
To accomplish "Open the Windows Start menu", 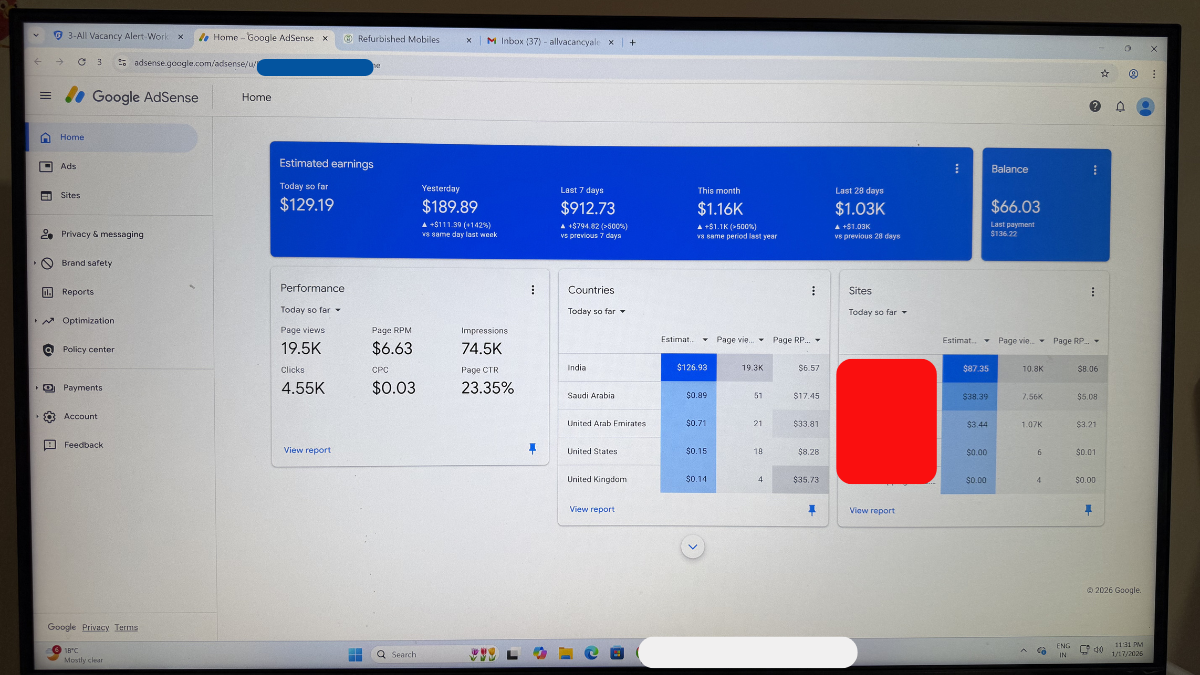I will pyautogui.click(x=355, y=654).
